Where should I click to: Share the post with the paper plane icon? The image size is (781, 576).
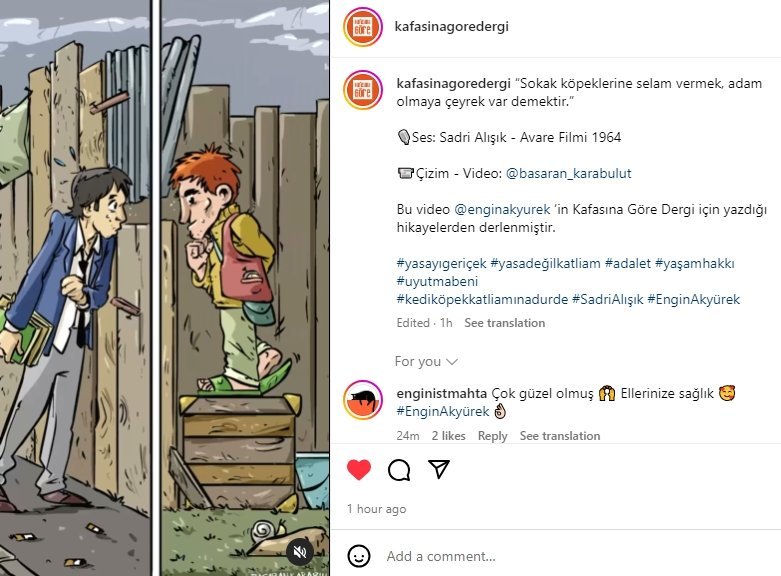click(439, 469)
